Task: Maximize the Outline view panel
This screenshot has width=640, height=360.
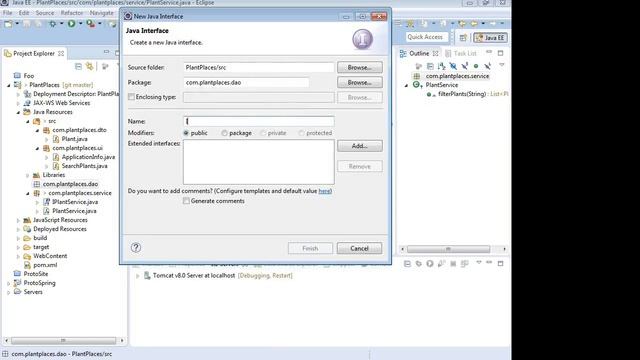Action: point(501,53)
